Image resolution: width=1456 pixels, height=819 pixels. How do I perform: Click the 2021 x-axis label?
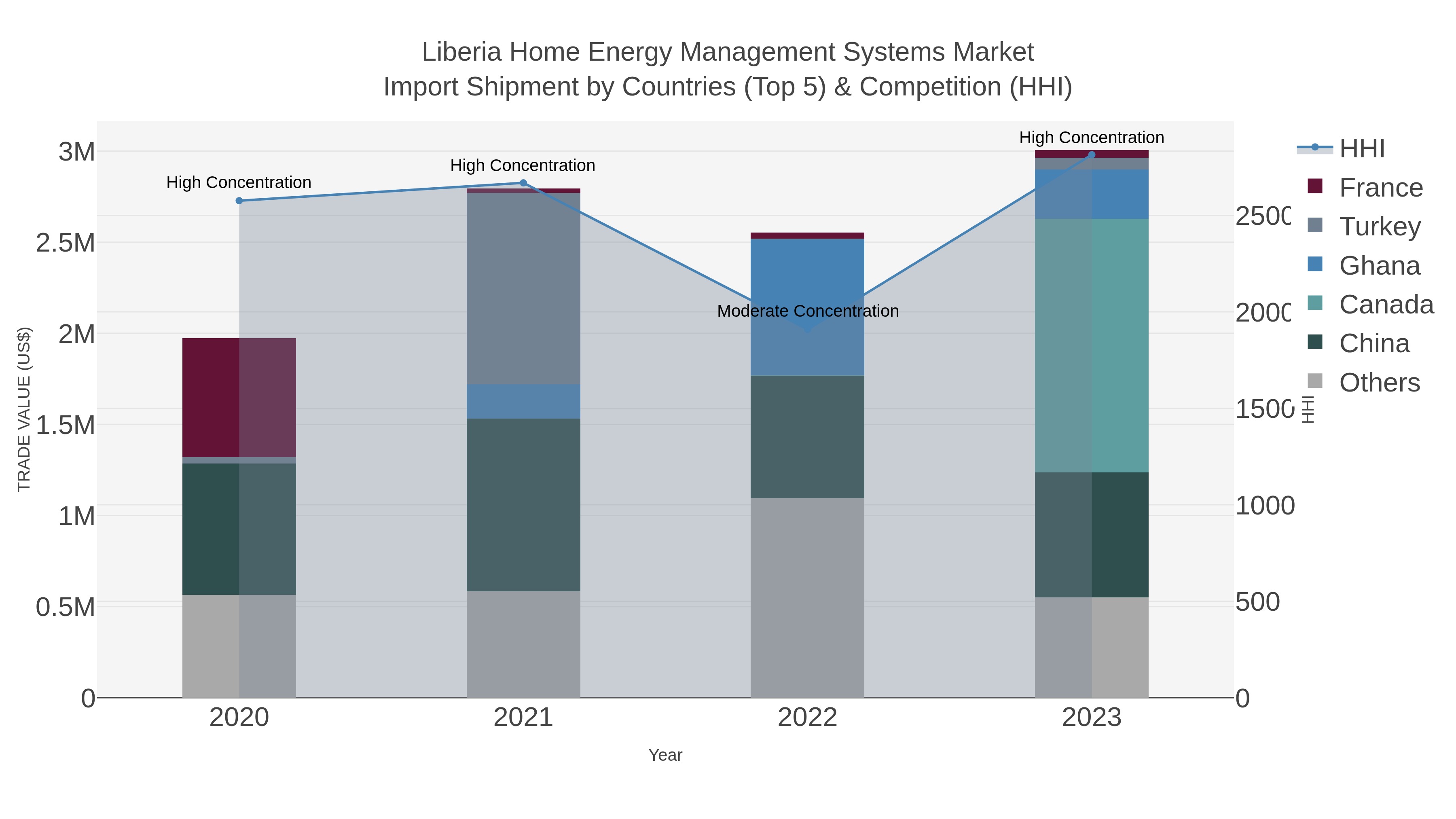[x=523, y=718]
